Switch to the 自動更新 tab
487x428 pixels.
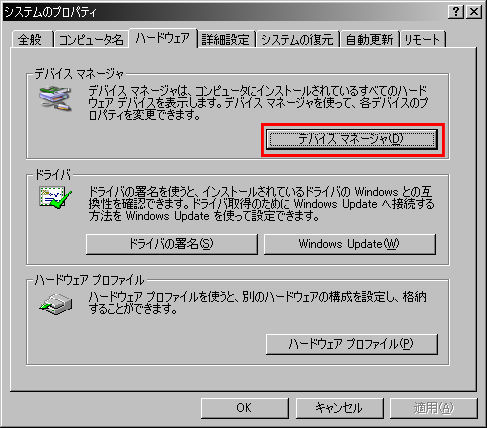pos(369,39)
